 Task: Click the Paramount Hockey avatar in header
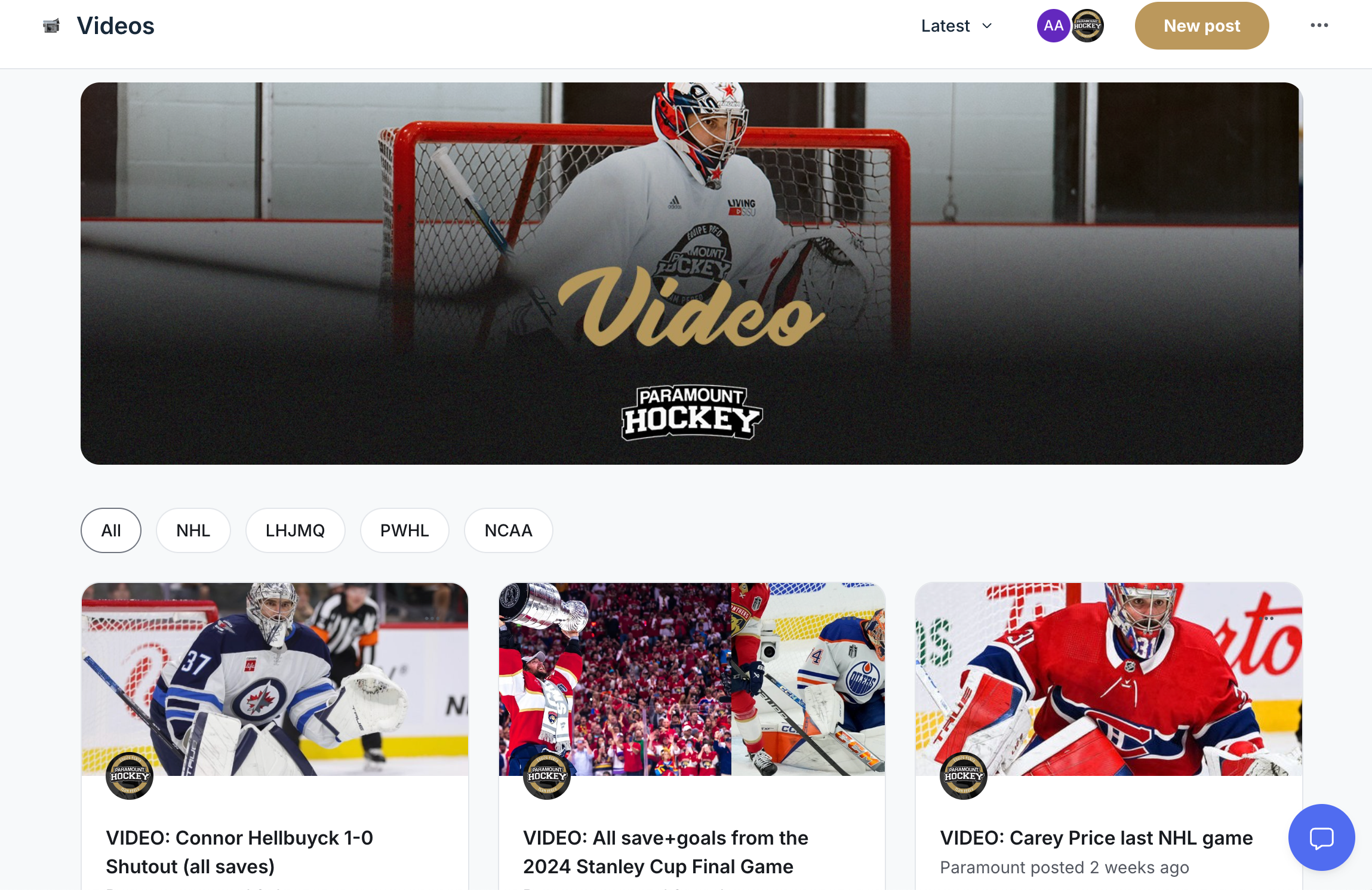pyautogui.click(x=1087, y=26)
